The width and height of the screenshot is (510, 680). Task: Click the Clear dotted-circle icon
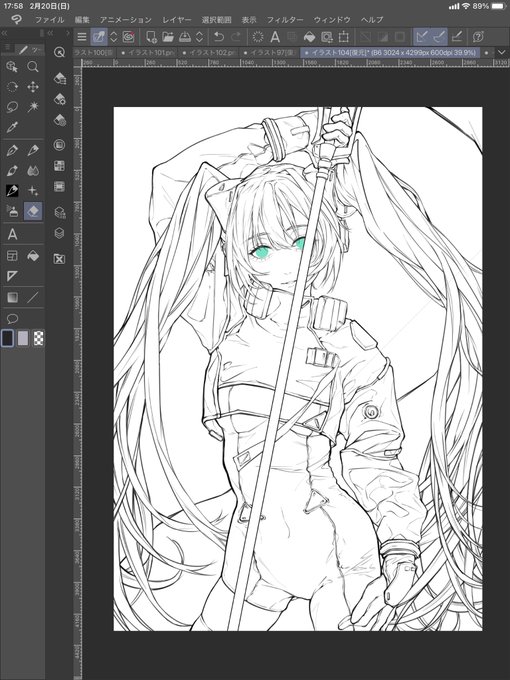pyautogui.click(x=258, y=37)
